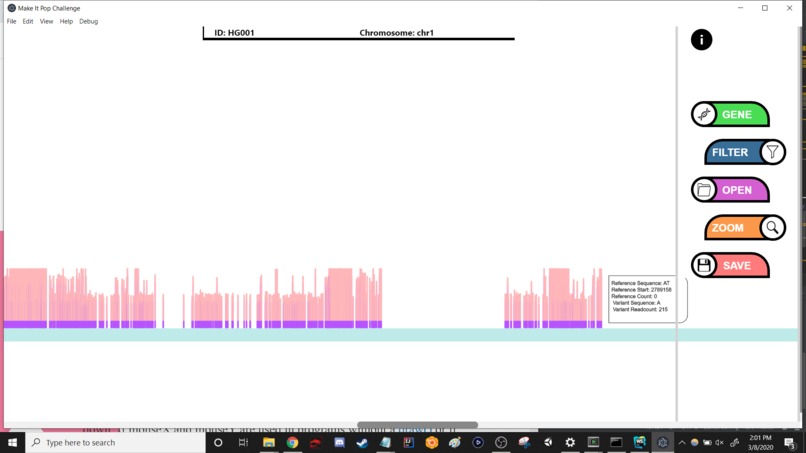Open the Windows Start menu
Screen dimensions: 806x453
coord(12,442)
